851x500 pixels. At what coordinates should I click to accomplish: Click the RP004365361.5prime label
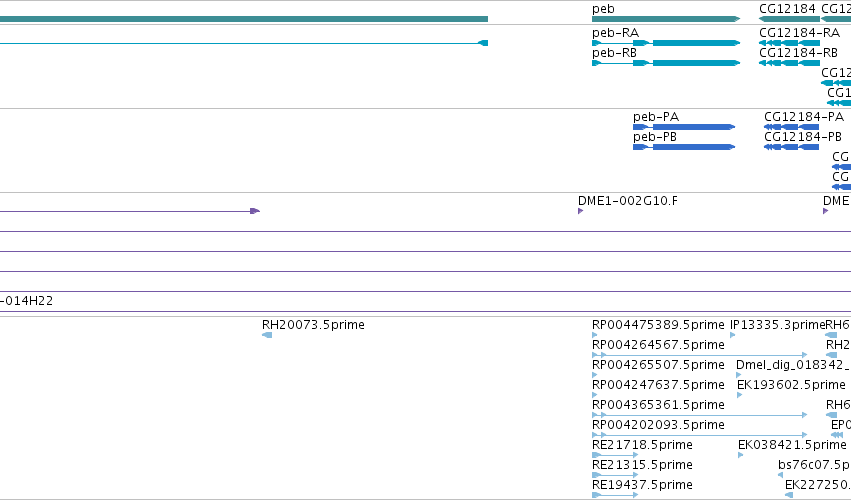click(658, 405)
